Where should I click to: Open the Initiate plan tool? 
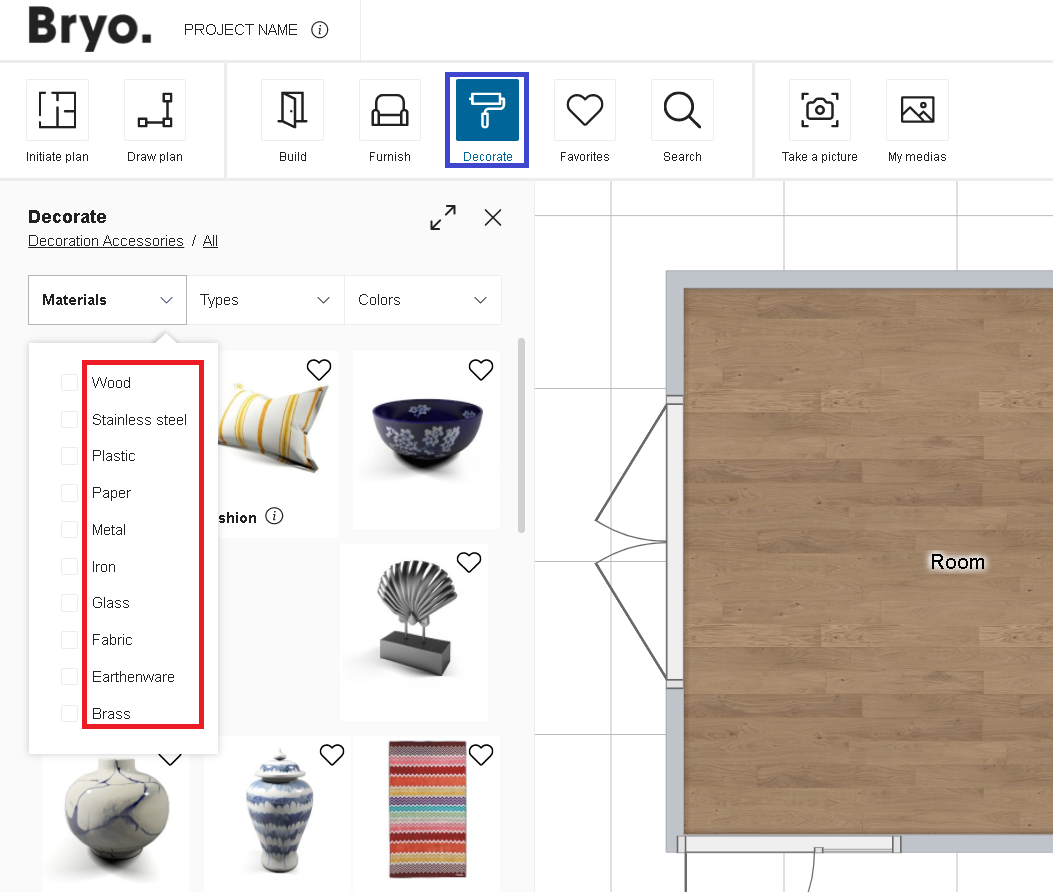point(57,119)
